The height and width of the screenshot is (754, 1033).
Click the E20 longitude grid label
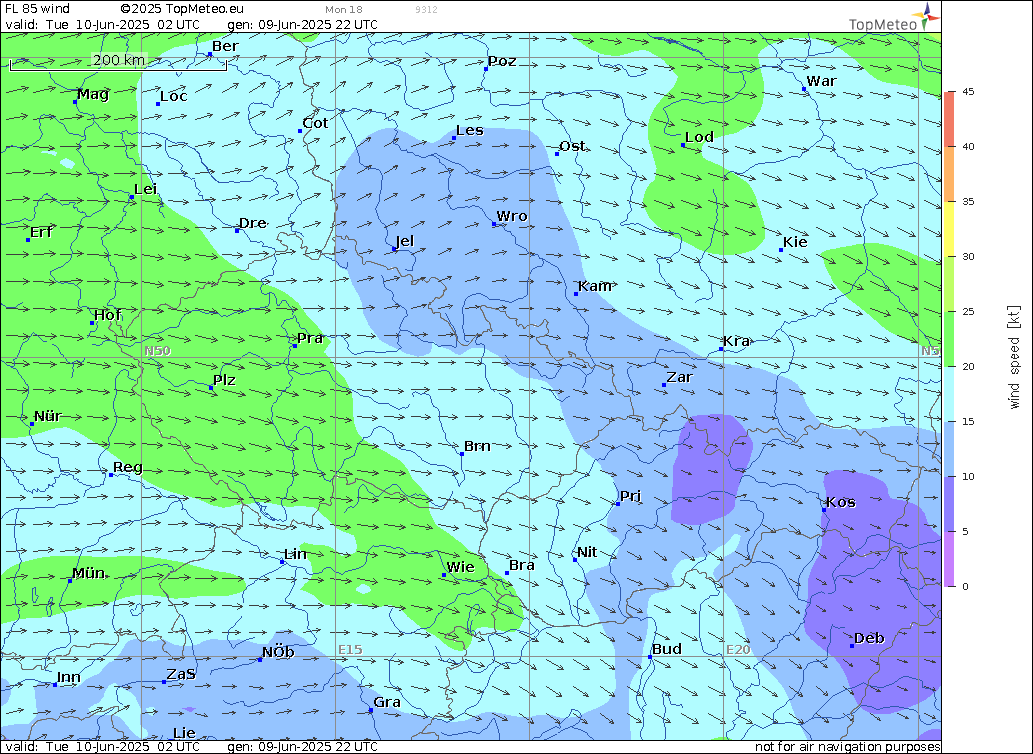(x=738, y=649)
